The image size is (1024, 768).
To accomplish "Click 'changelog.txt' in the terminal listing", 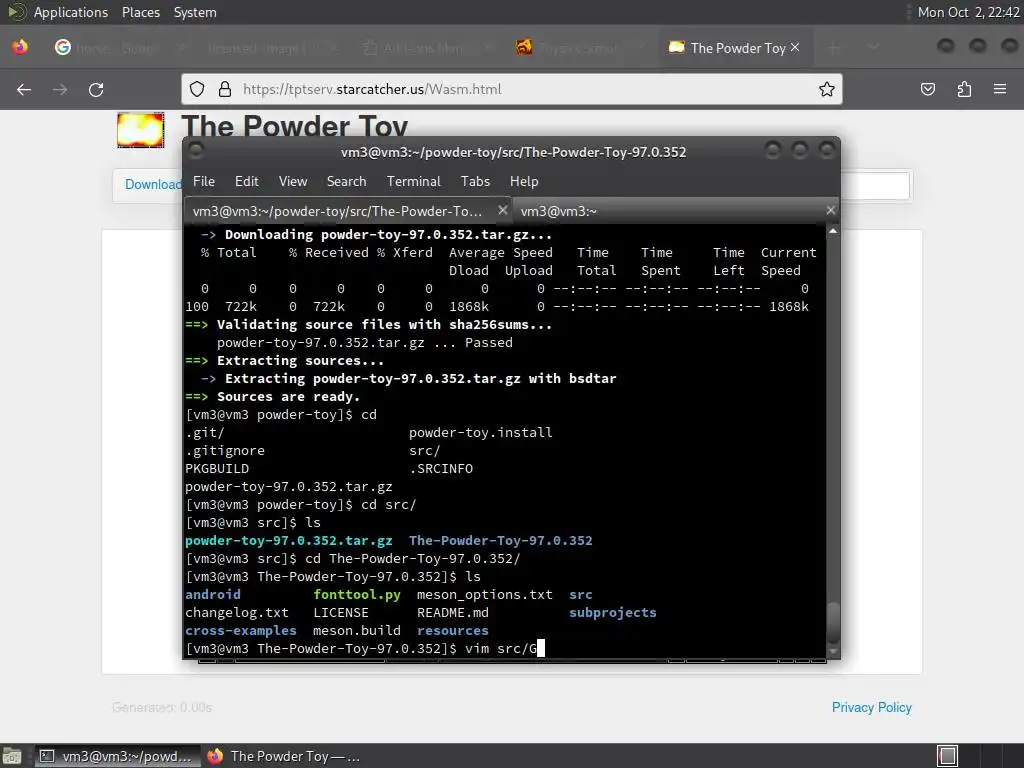I will pos(236,613).
